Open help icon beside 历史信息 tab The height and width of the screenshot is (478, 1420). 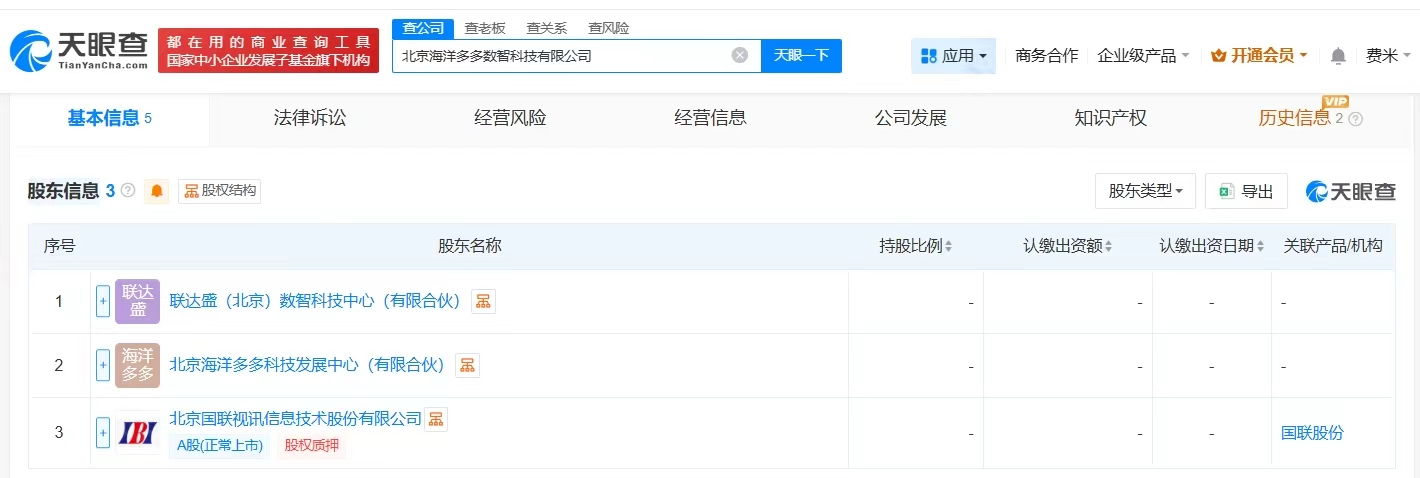click(x=1356, y=119)
